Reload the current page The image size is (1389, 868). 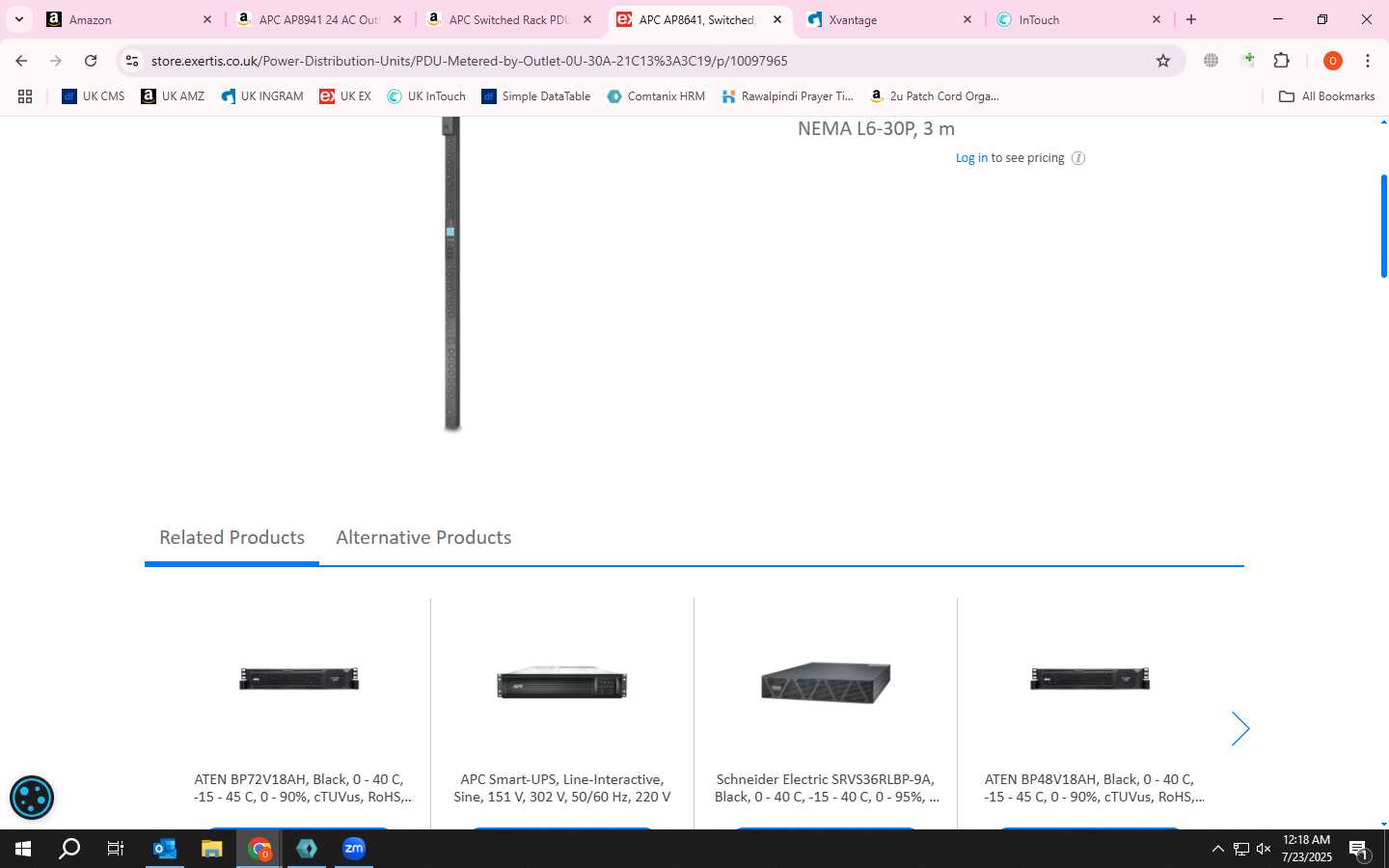click(91, 61)
